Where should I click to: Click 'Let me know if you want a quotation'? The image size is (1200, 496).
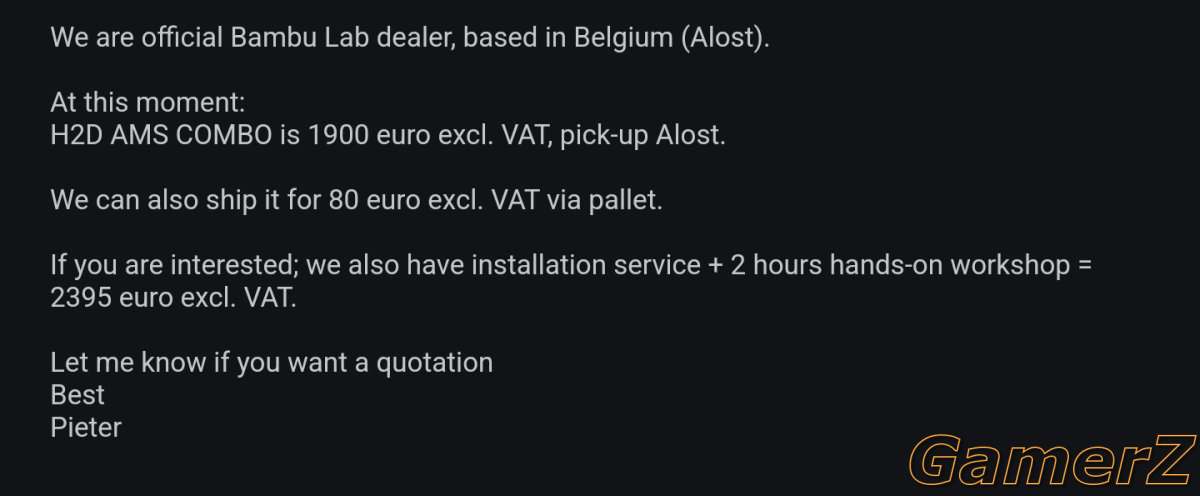[x=272, y=362]
